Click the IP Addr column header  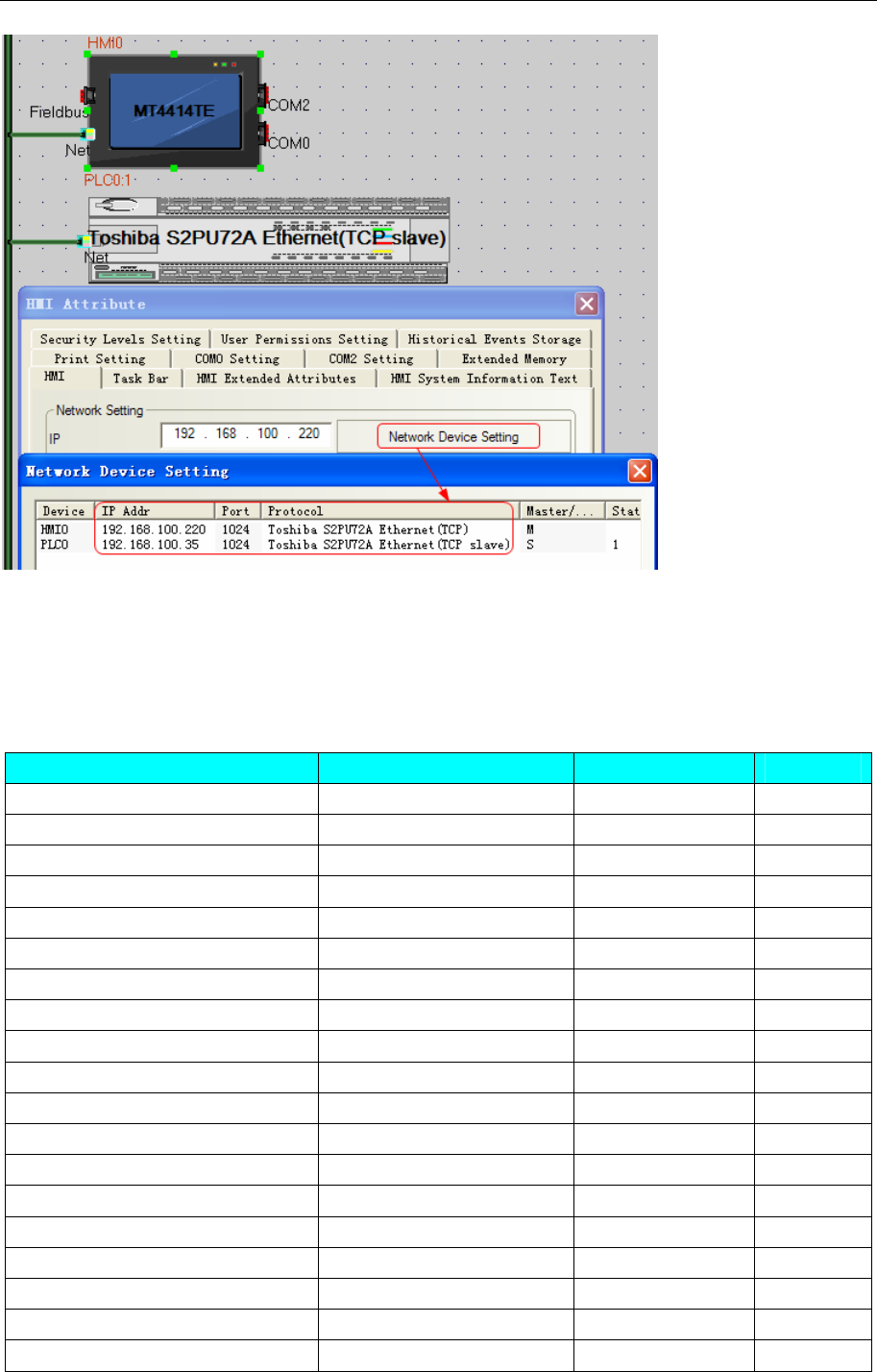[x=155, y=511]
